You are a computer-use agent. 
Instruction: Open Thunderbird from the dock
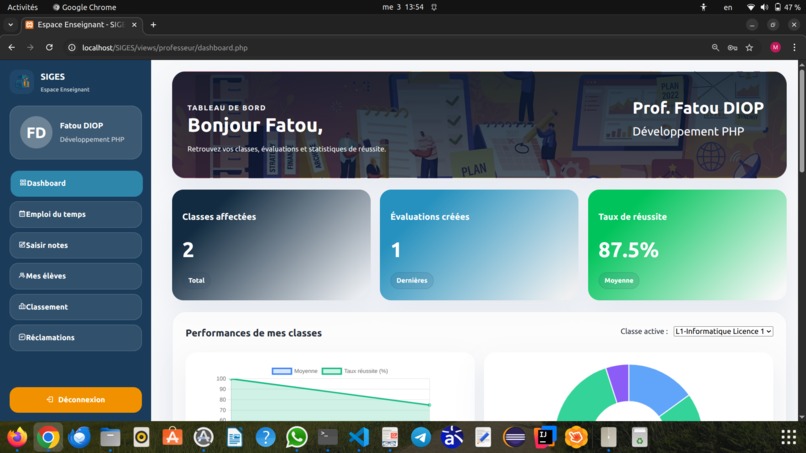pyautogui.click(x=79, y=438)
